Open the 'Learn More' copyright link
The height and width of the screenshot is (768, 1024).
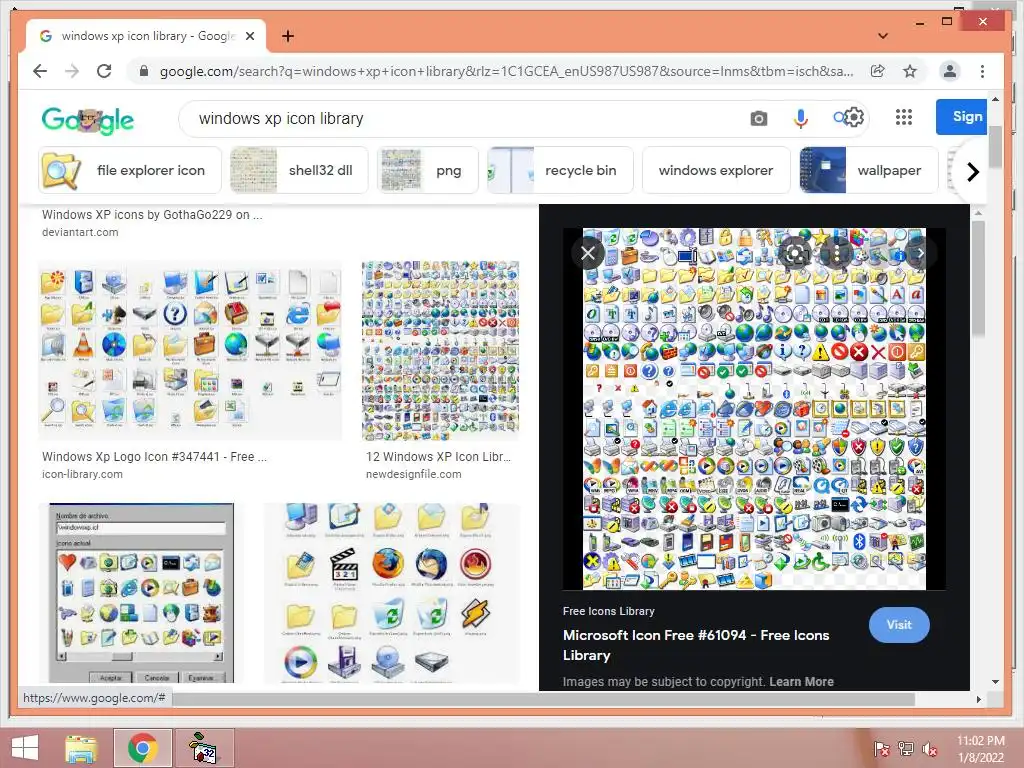coord(801,682)
